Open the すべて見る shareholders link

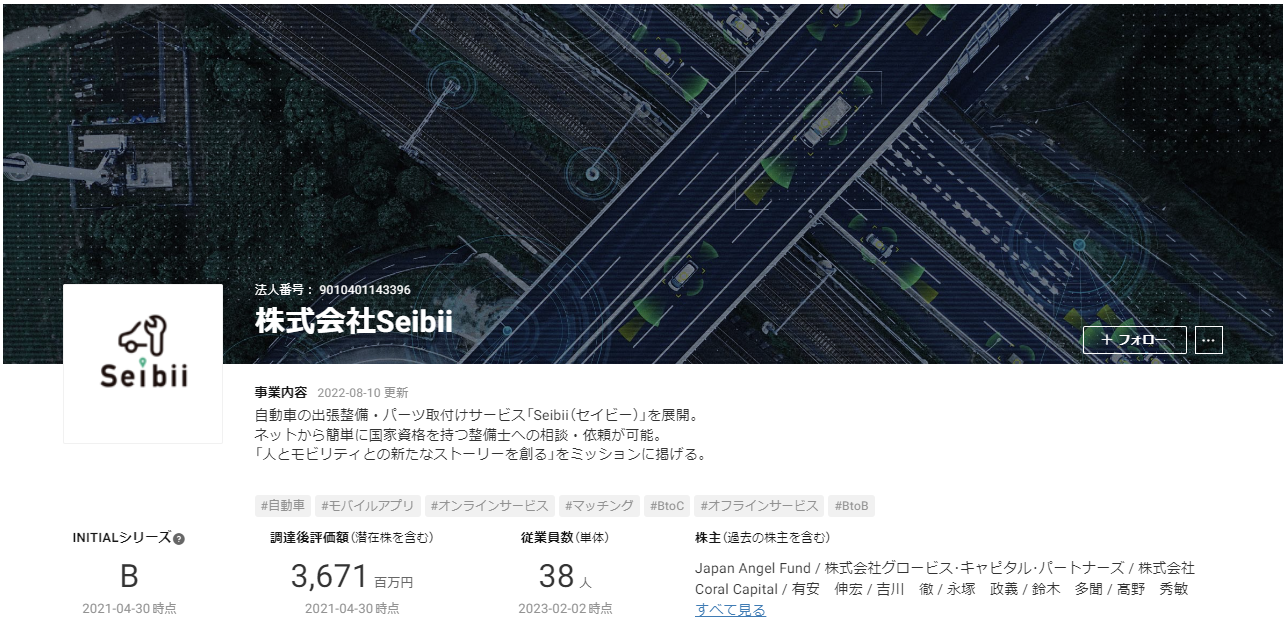pos(730,610)
